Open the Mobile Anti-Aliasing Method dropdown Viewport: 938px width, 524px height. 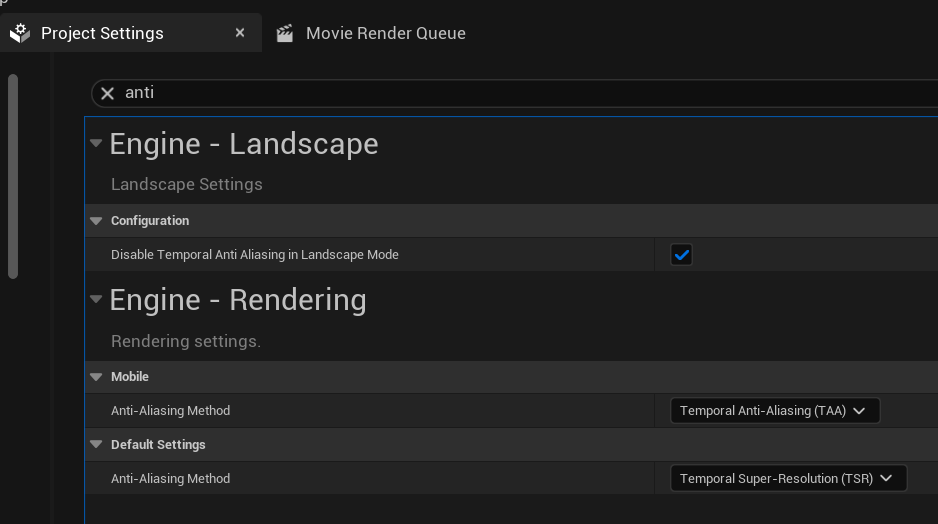click(x=775, y=411)
